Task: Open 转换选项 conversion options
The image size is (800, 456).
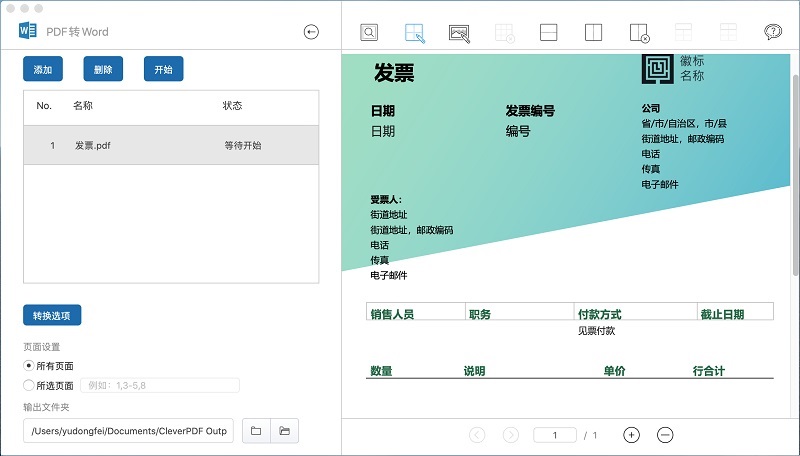Action: point(52,316)
